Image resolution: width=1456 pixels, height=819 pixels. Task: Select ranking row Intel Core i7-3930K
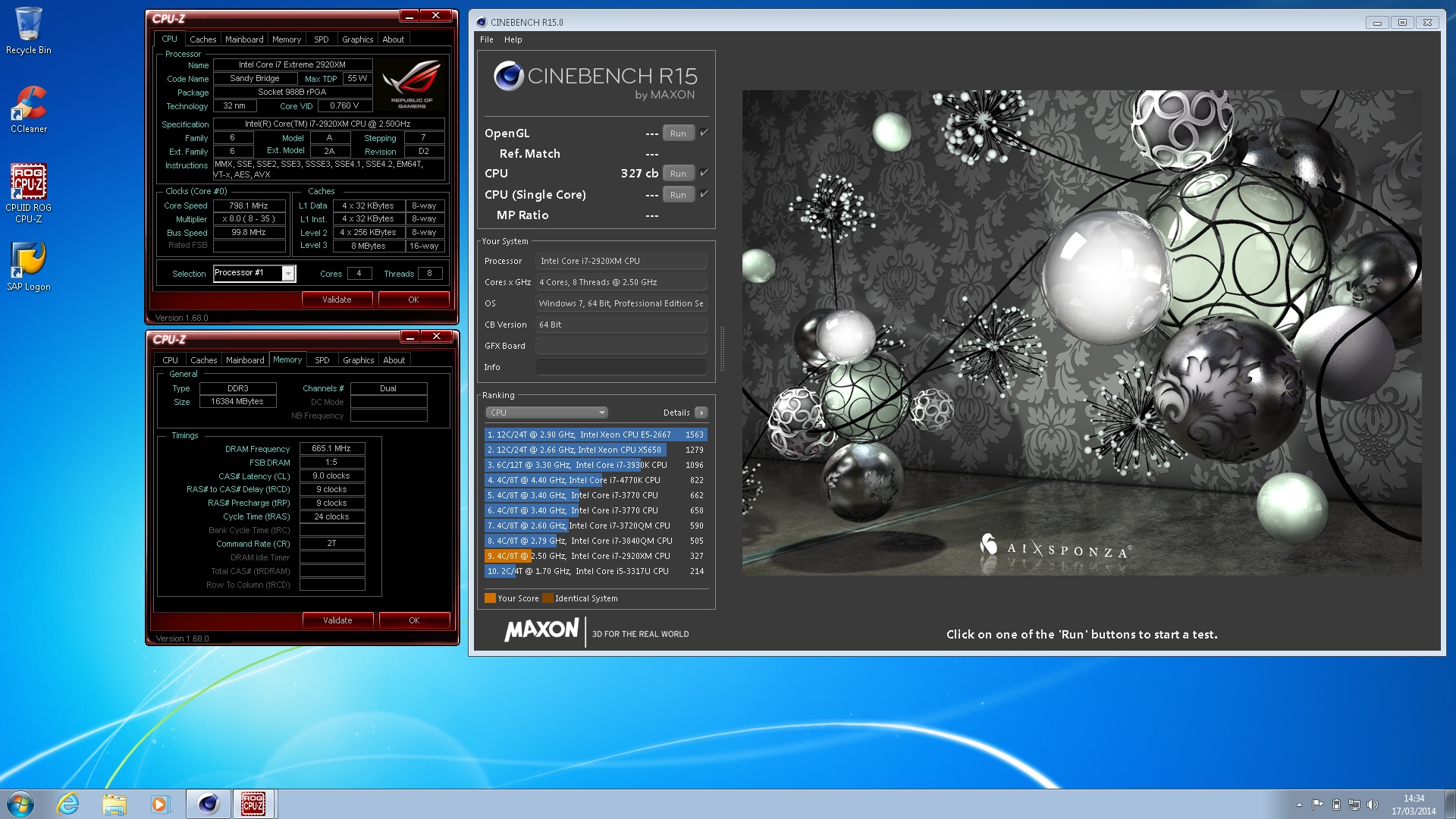595,465
